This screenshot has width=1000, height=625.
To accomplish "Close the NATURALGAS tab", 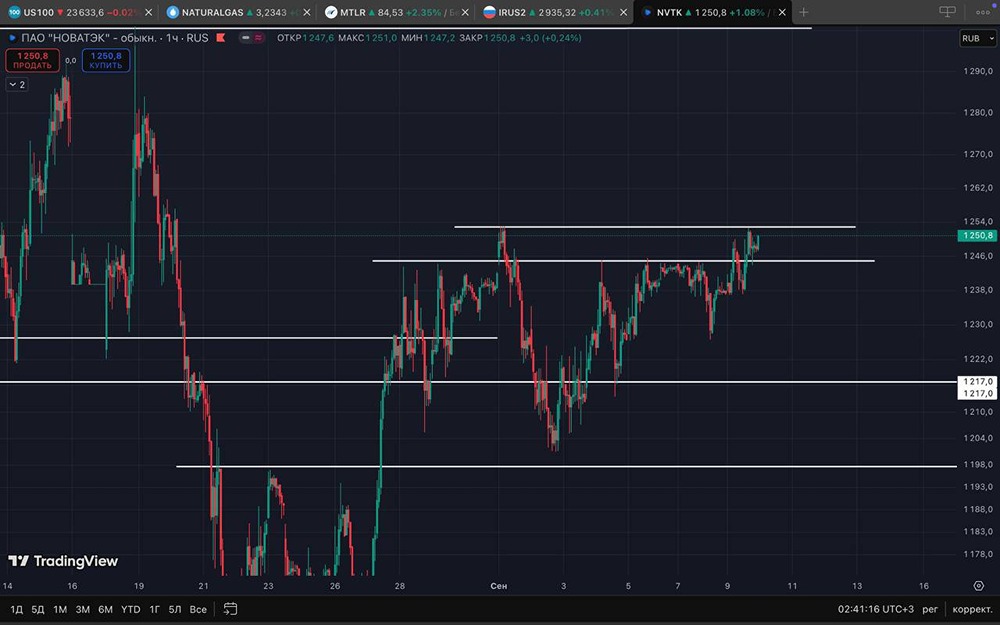I will point(307,12).
